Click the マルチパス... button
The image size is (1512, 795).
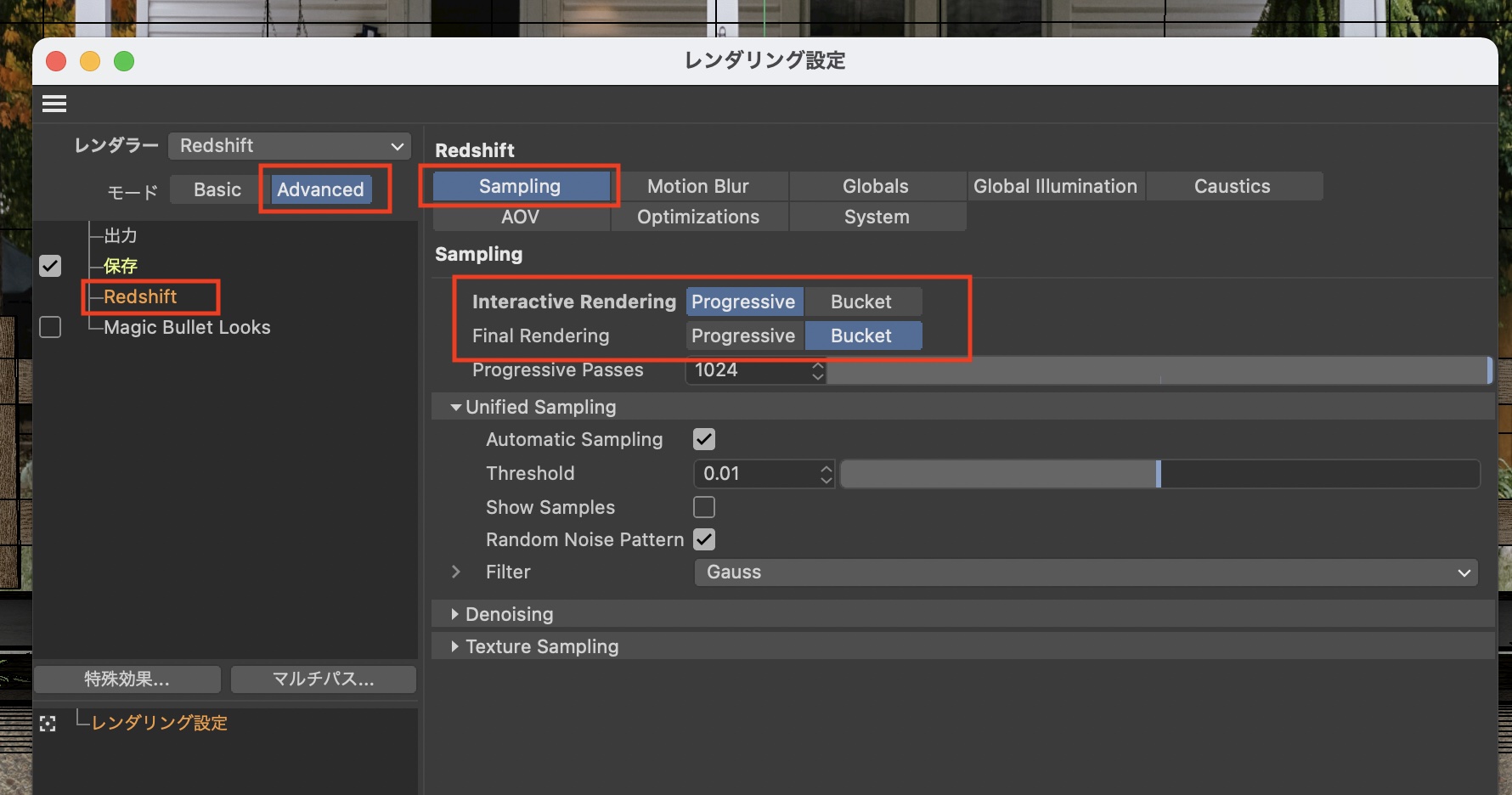(x=323, y=679)
